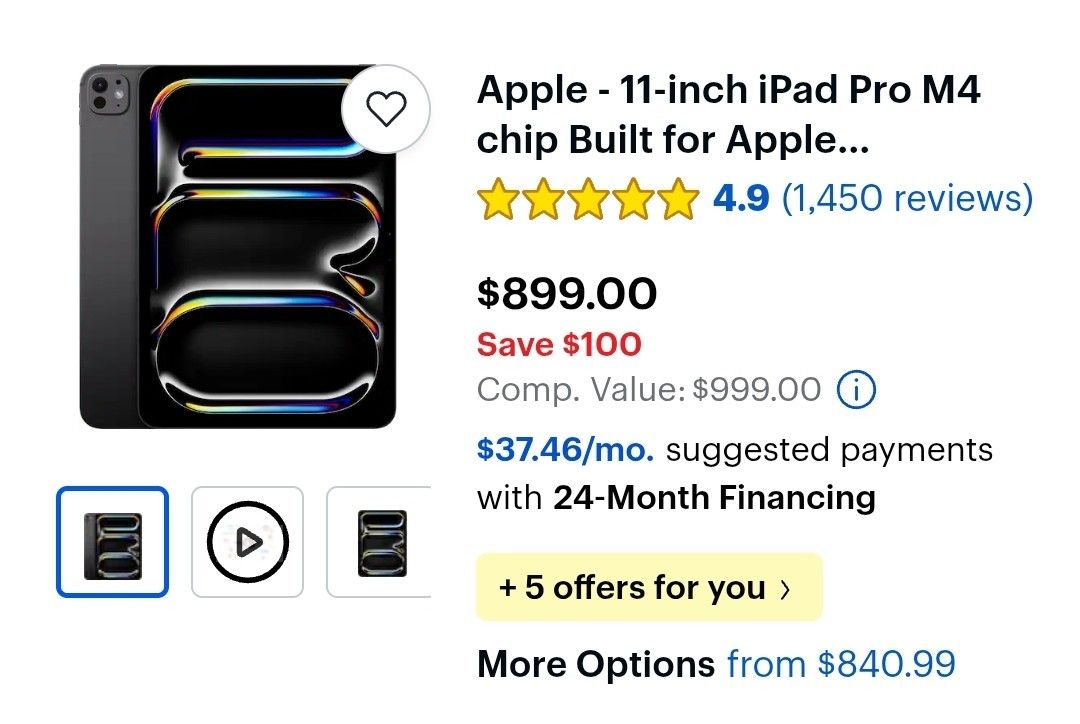The image size is (1080, 724).
Task: Open the Apple 11-inch iPad Pro title
Action: point(728,113)
